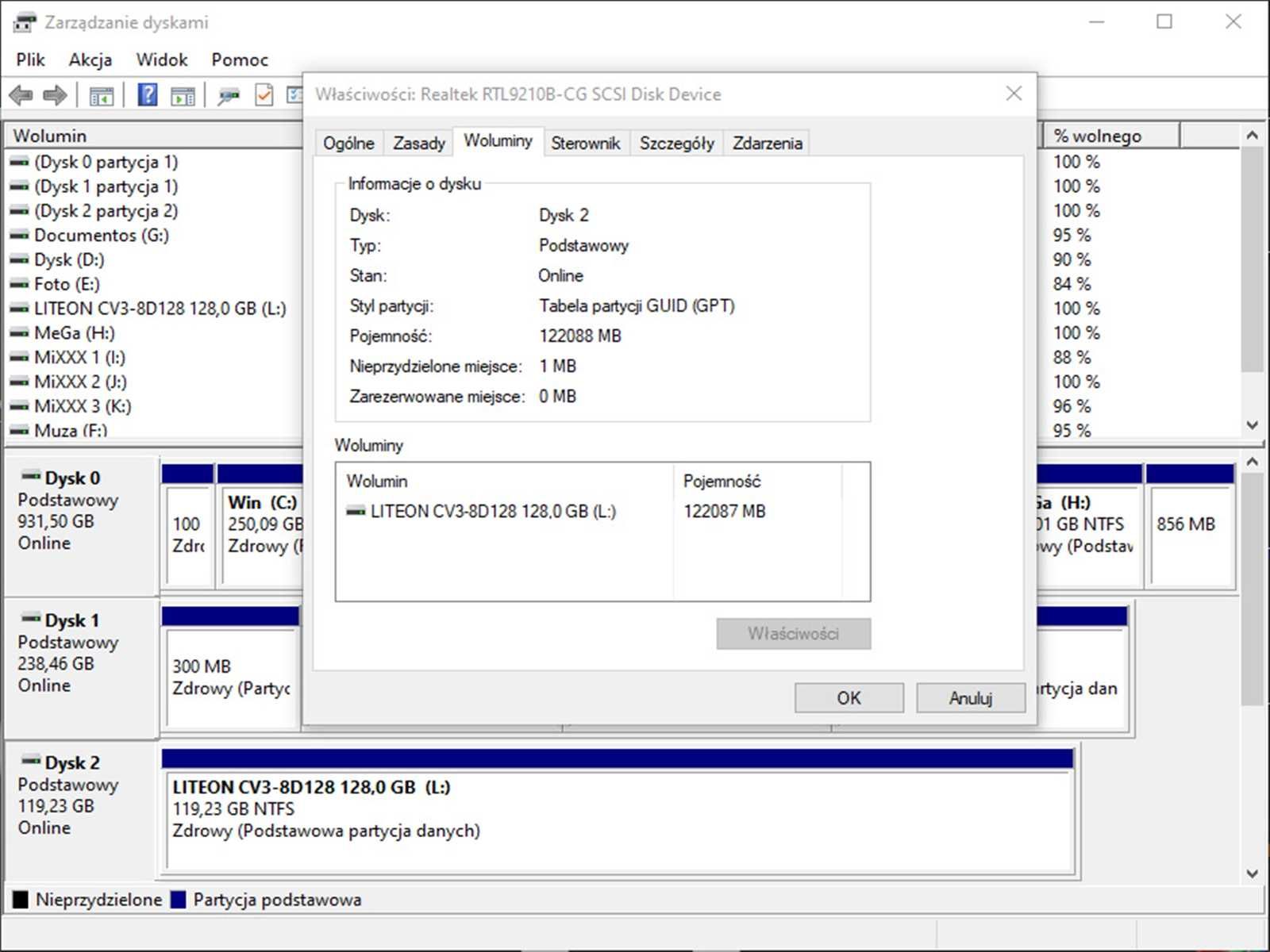The width and height of the screenshot is (1270, 952).
Task: Click the disk map scroll down arrow
Action: [1253, 873]
